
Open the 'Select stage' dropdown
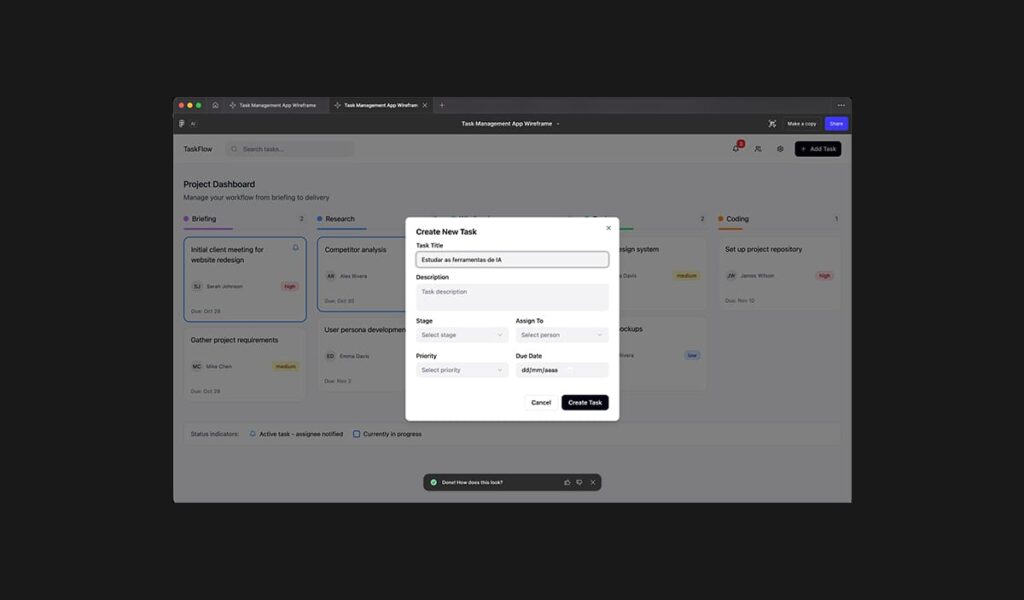pyautogui.click(x=461, y=334)
